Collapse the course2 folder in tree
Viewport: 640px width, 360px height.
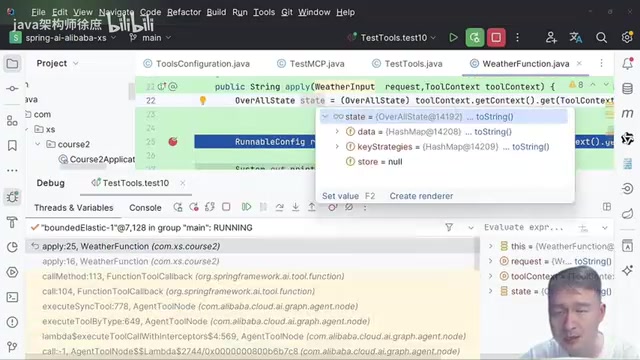point(38,144)
